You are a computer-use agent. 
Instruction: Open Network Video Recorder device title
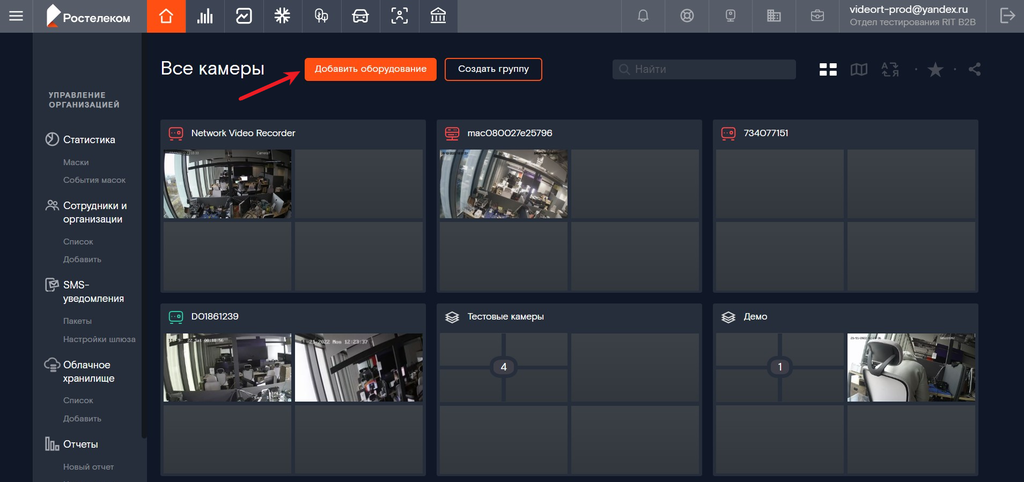[x=243, y=133]
